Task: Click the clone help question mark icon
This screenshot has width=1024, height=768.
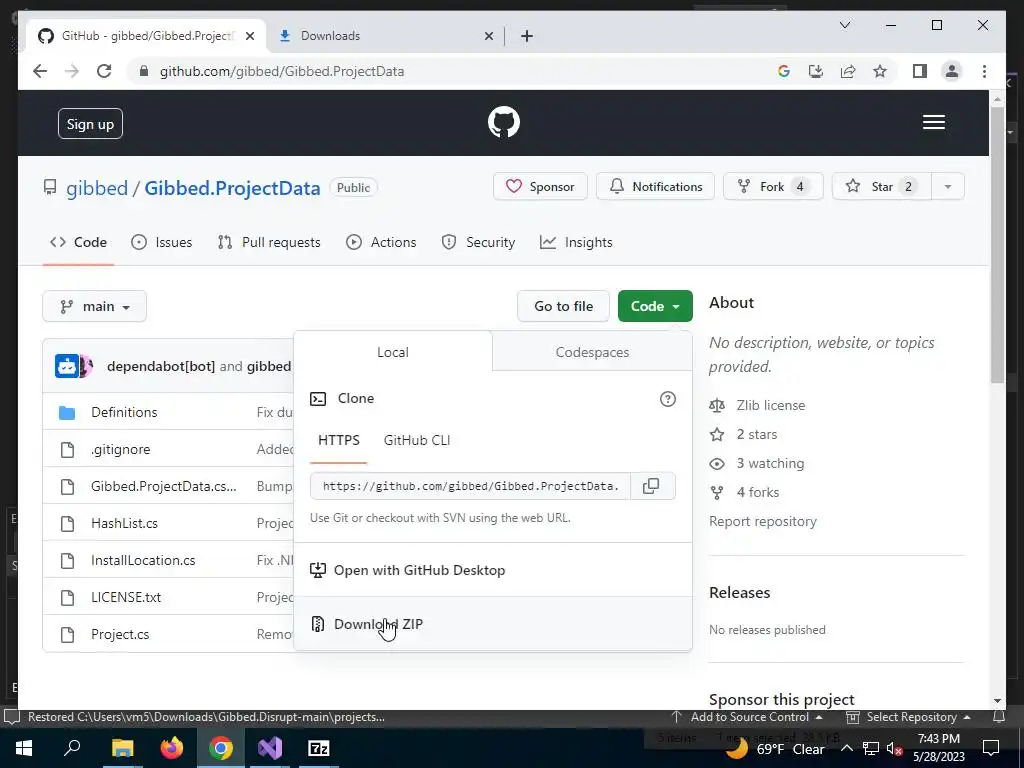Action: point(667,399)
